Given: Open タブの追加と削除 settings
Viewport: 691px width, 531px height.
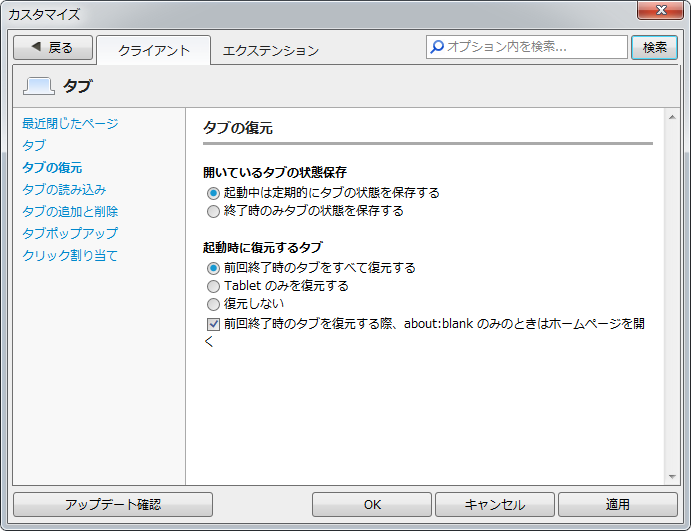Looking at the screenshot, I should [70, 212].
